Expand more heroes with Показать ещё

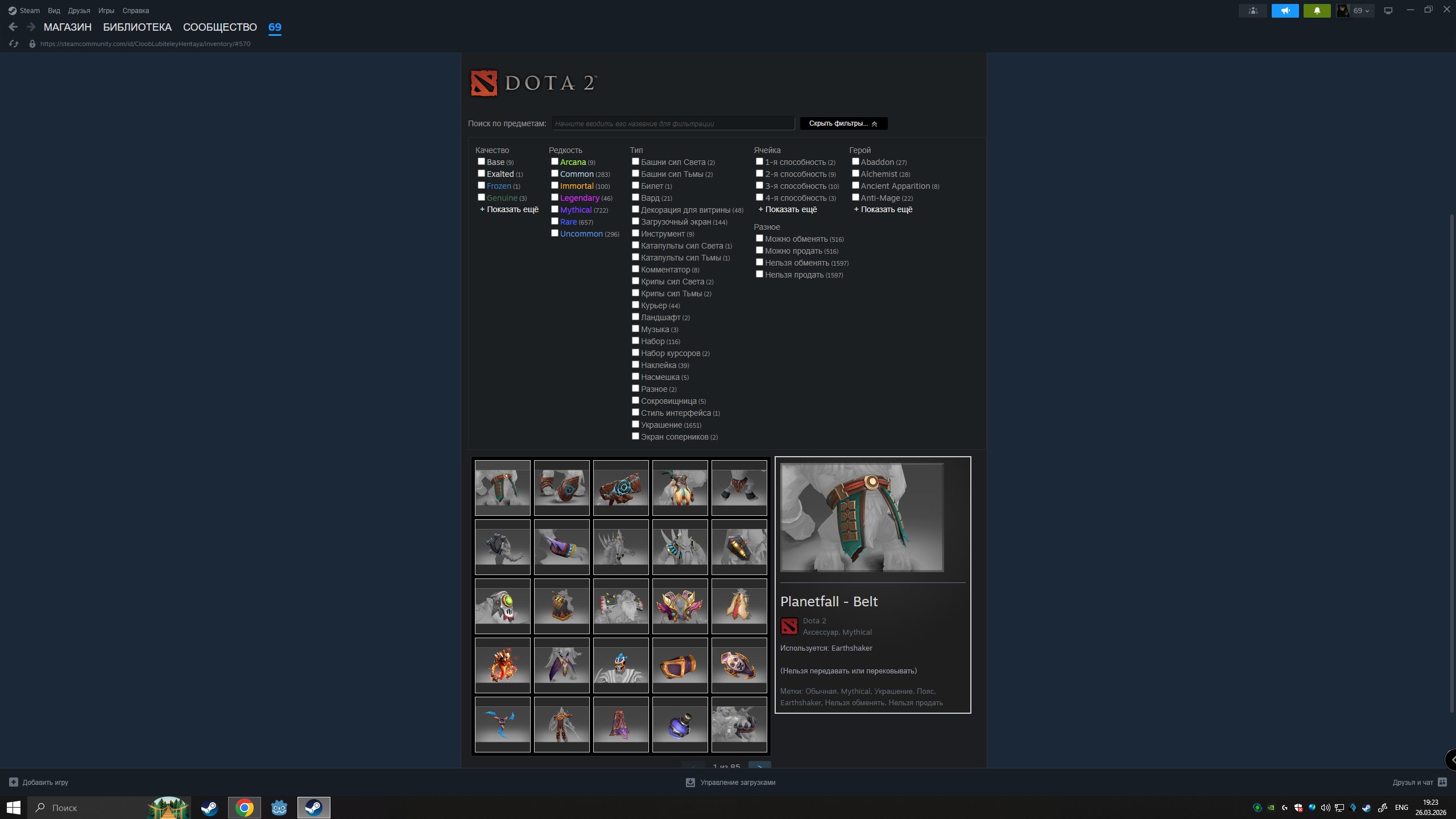click(883, 209)
